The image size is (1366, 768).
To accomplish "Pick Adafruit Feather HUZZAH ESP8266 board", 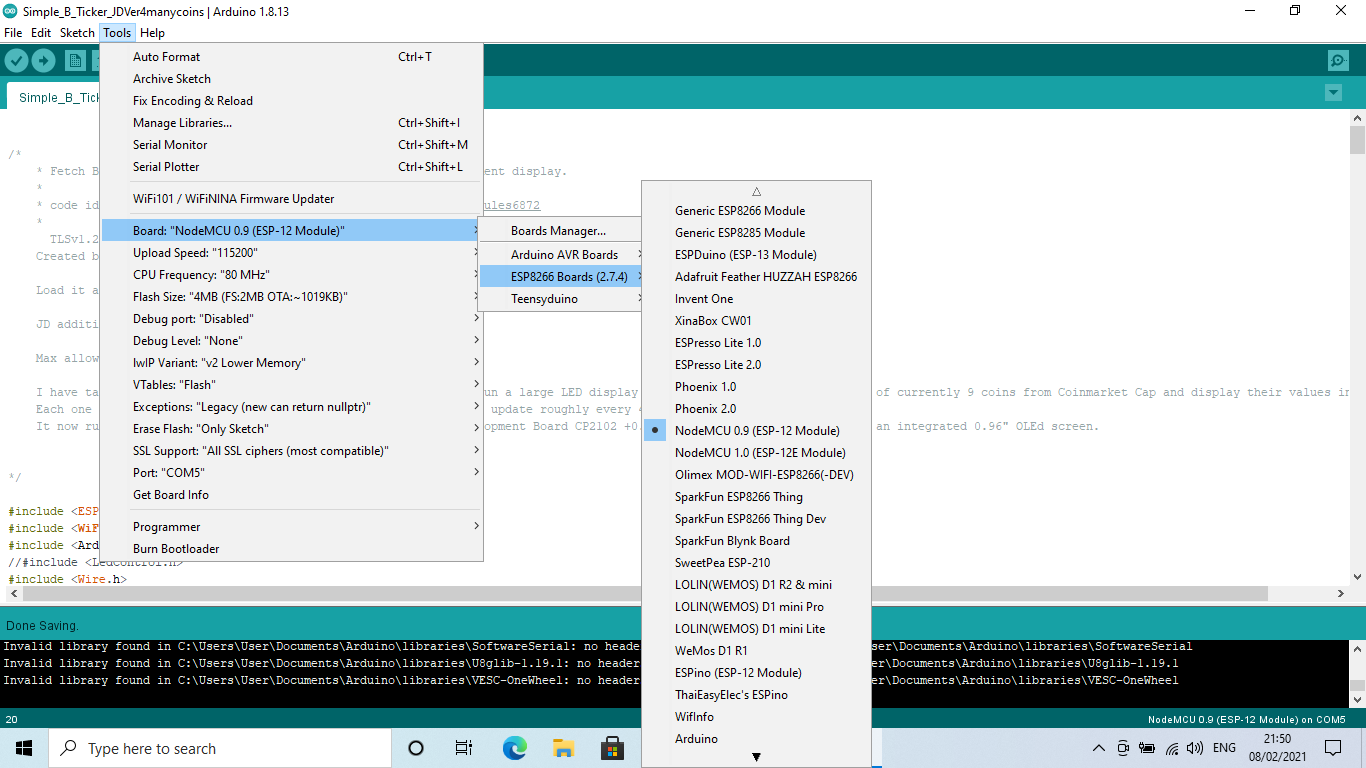I will click(756, 277).
